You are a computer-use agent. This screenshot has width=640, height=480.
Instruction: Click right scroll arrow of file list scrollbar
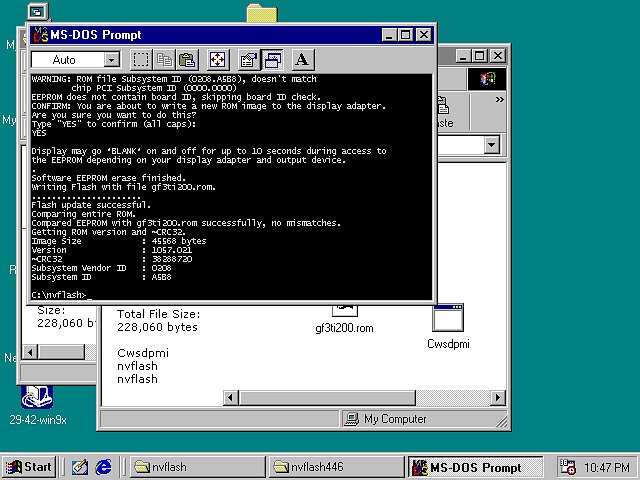(498, 398)
